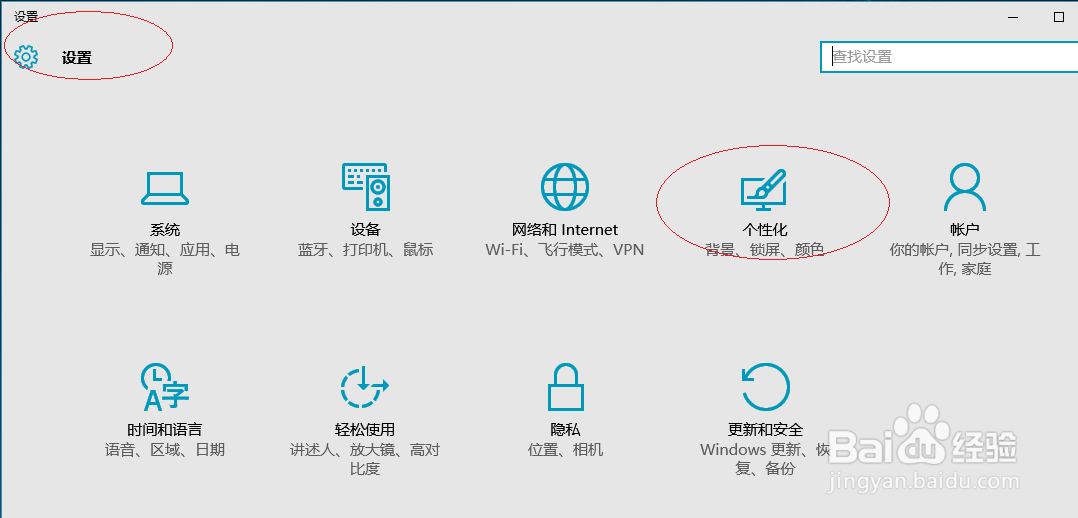Screen dimensions: 1078x518
Task: Select 更新和安全 label text
Action: click(x=765, y=430)
